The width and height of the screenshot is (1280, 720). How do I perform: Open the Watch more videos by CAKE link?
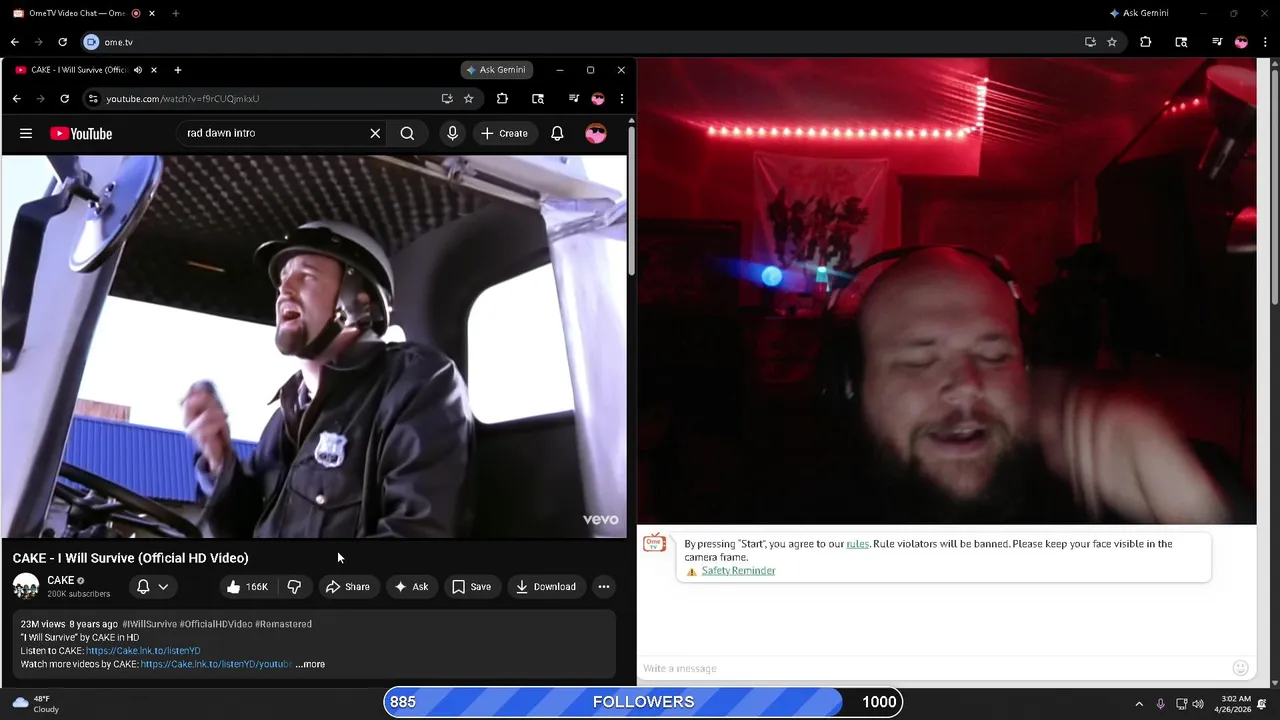(215, 664)
